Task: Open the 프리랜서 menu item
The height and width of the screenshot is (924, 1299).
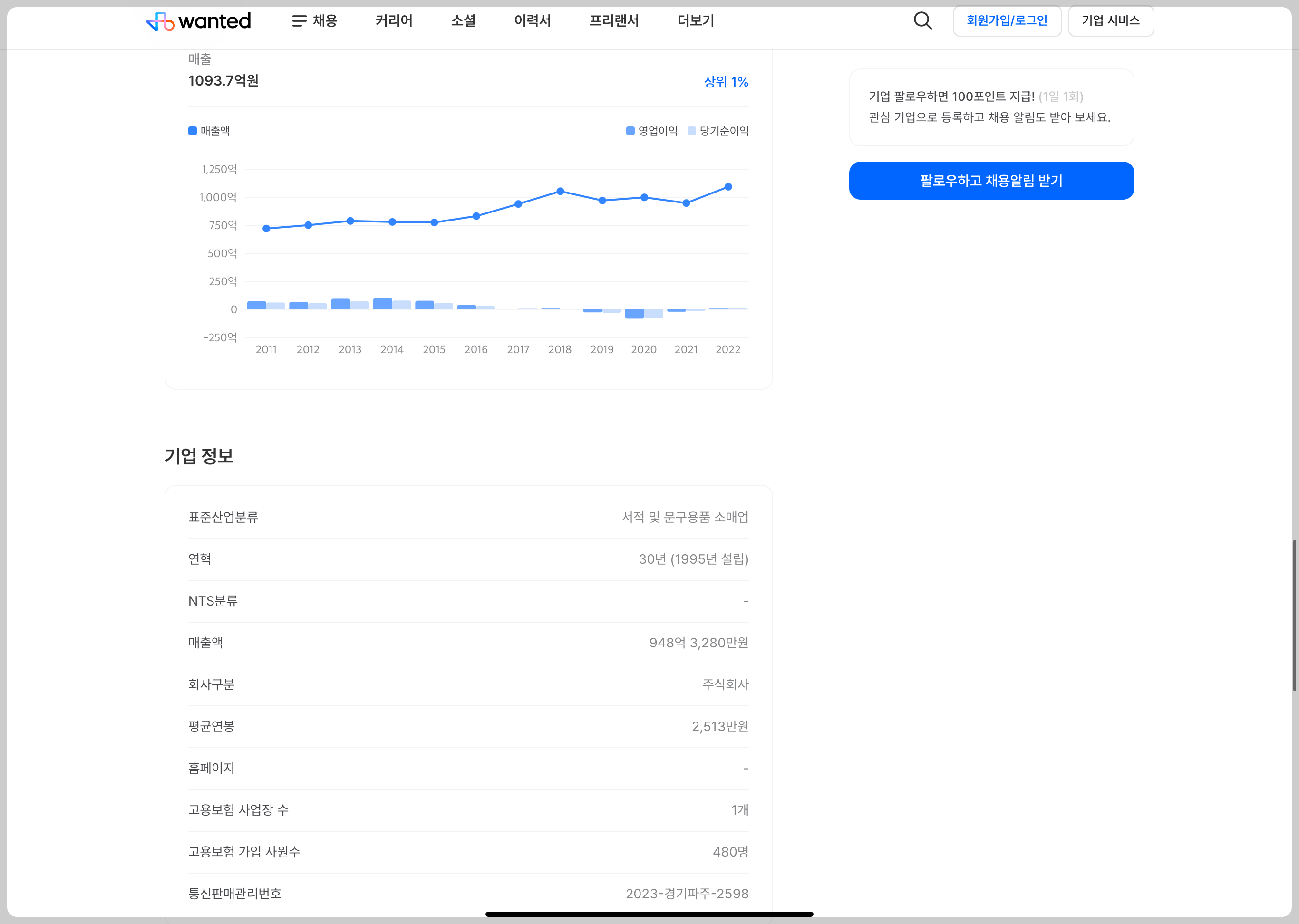Action: click(614, 21)
